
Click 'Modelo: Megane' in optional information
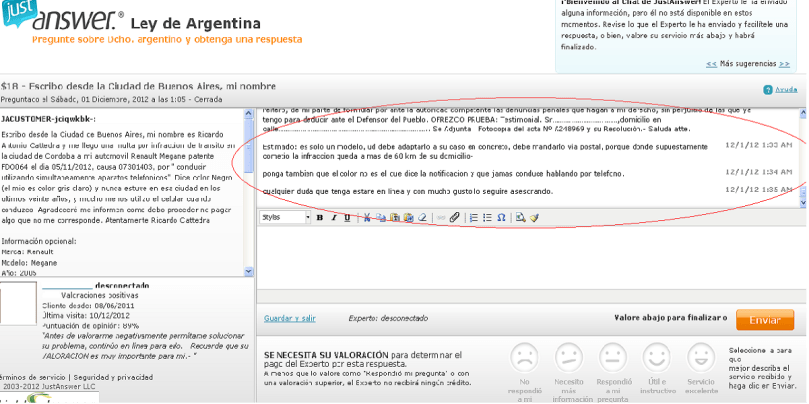pyautogui.click(x=29, y=263)
